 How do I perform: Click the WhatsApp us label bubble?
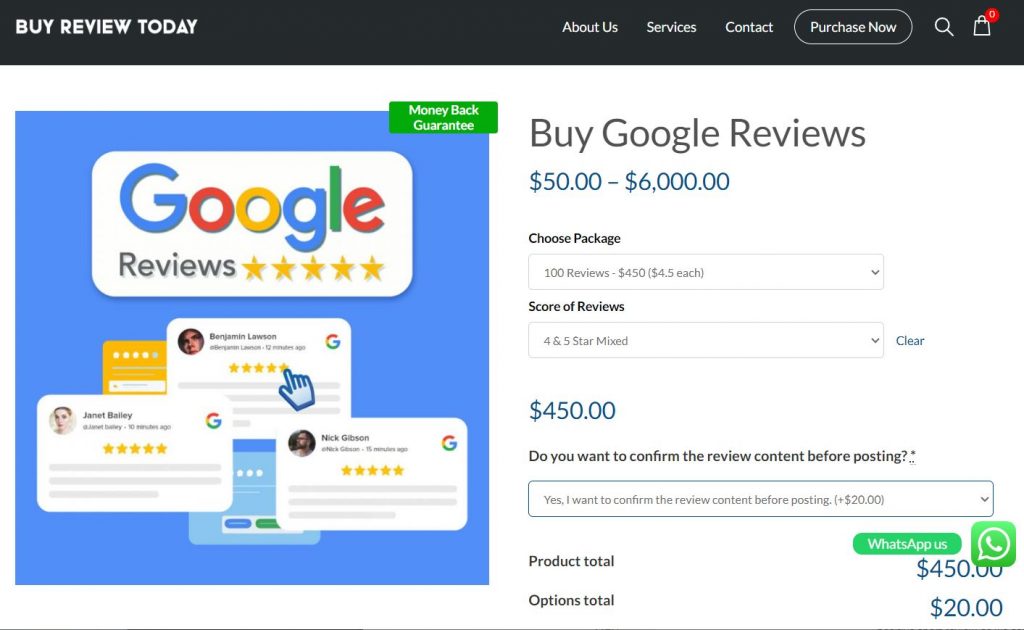[x=907, y=544]
